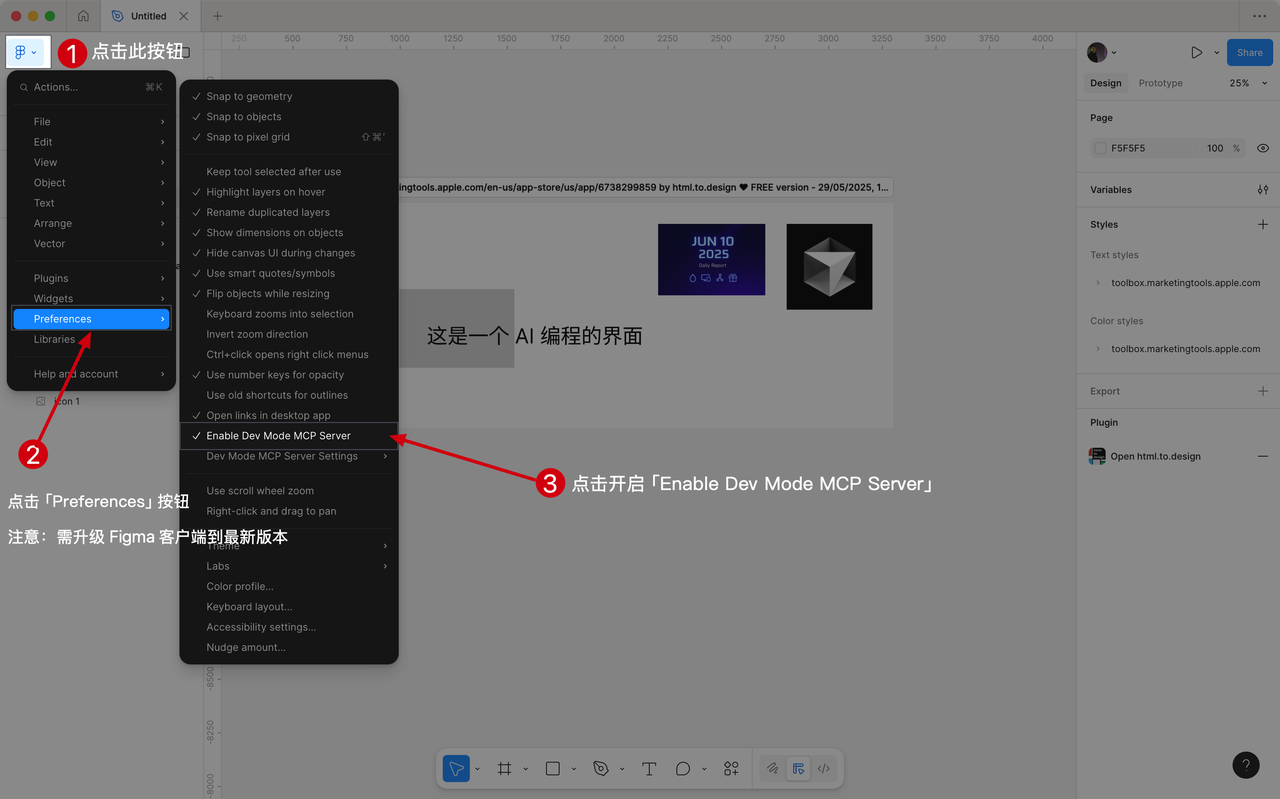
Task: Open the File menu
Action: (91, 122)
